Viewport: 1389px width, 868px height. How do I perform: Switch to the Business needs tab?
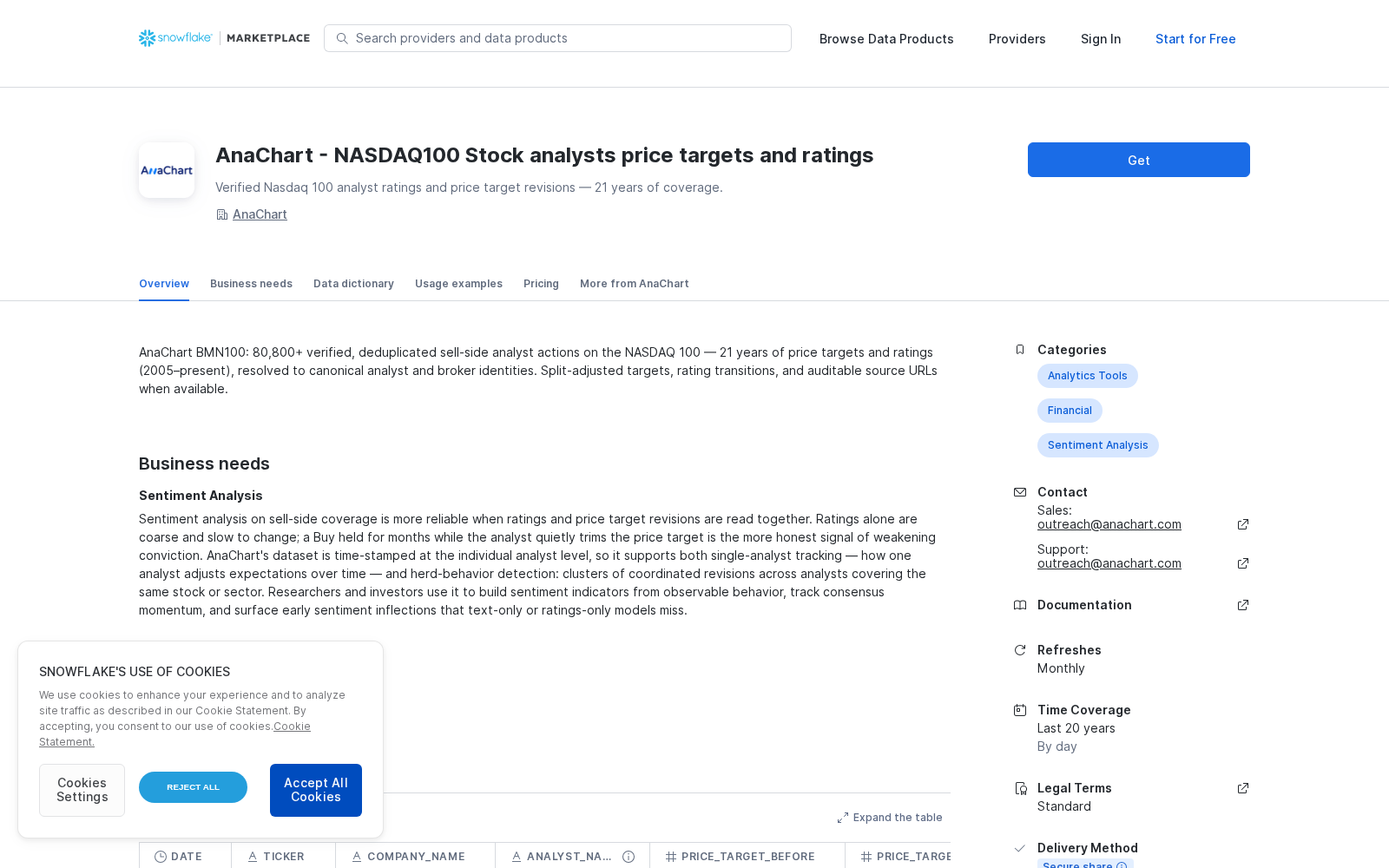tap(251, 284)
